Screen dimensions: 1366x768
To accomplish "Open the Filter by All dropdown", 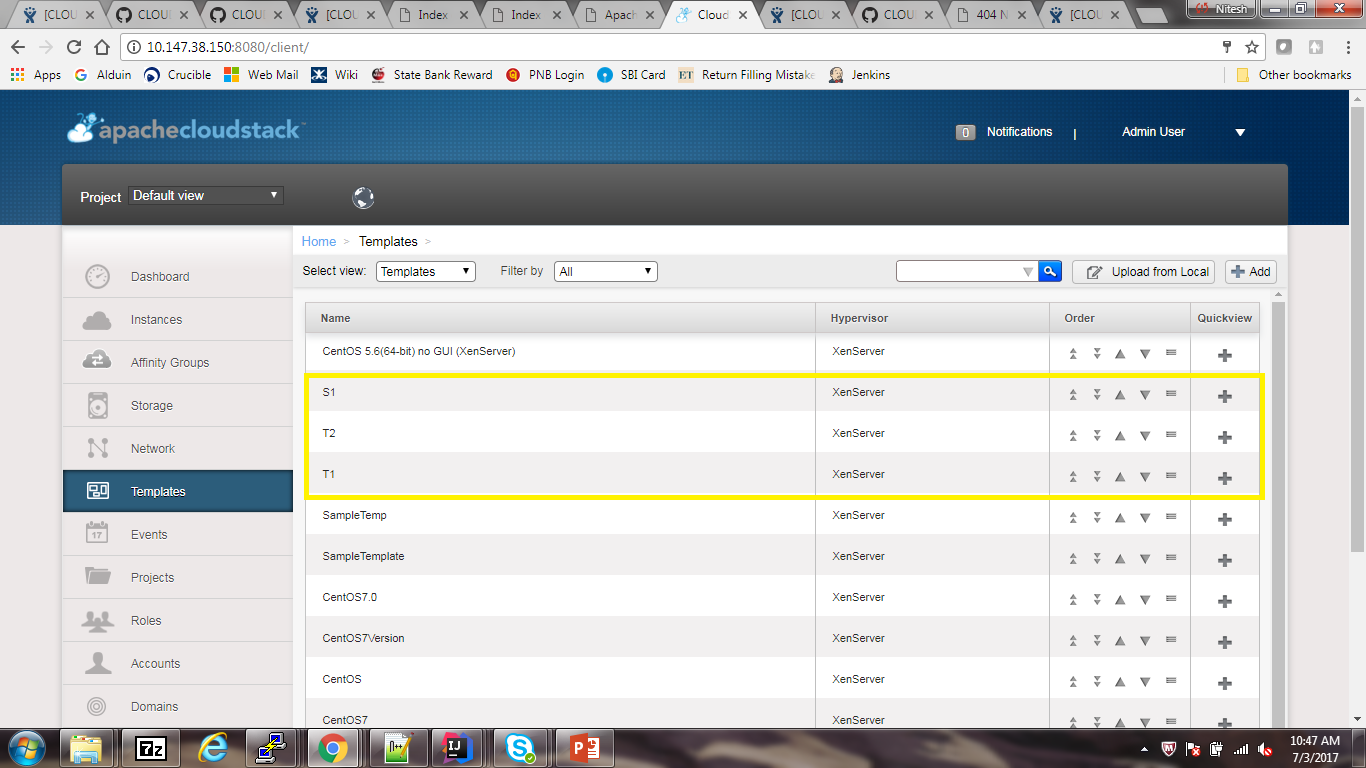I will tap(606, 271).
